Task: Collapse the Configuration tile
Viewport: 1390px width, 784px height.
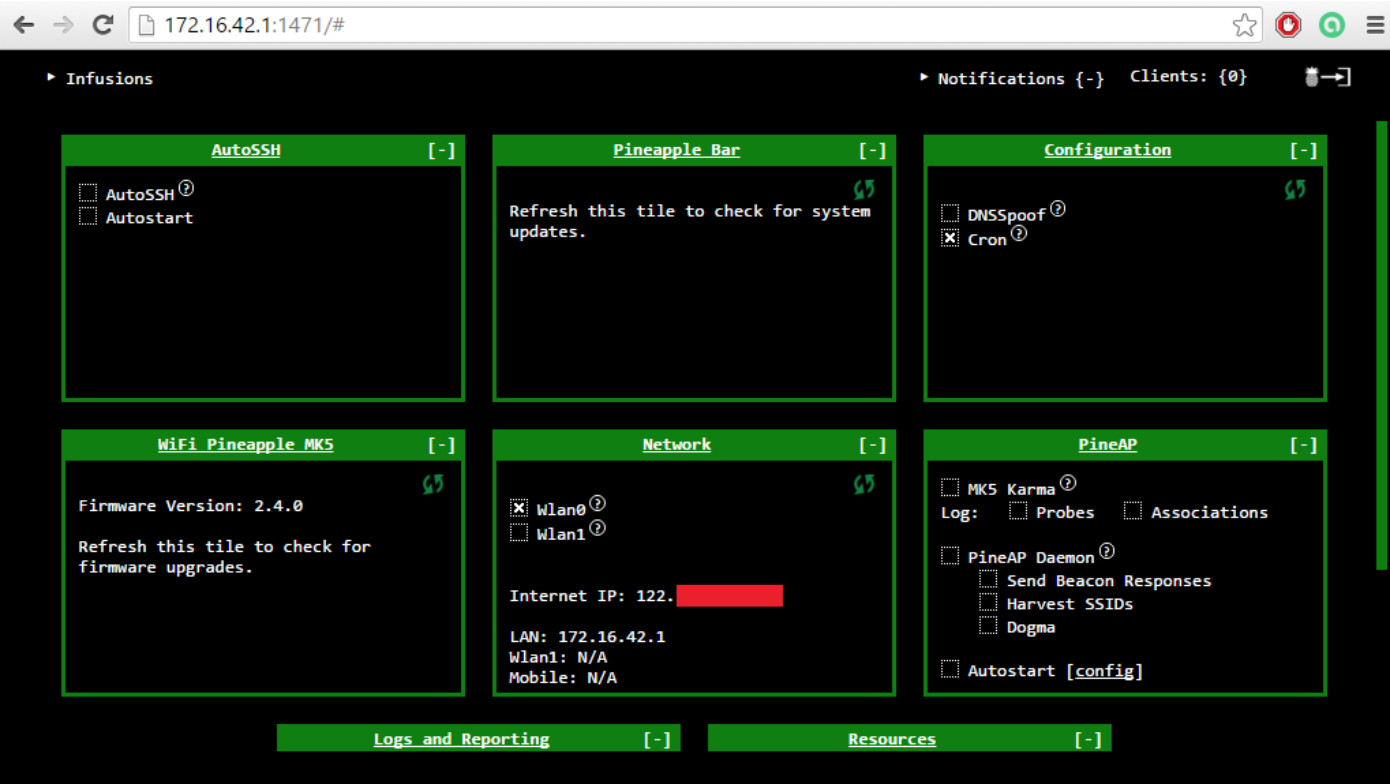Action: [1303, 150]
